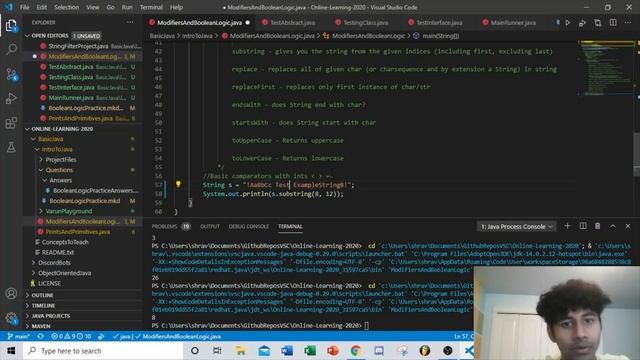Click IntroToJava in the breadcrumb path
Screen dimensions: 640x360
point(197,36)
